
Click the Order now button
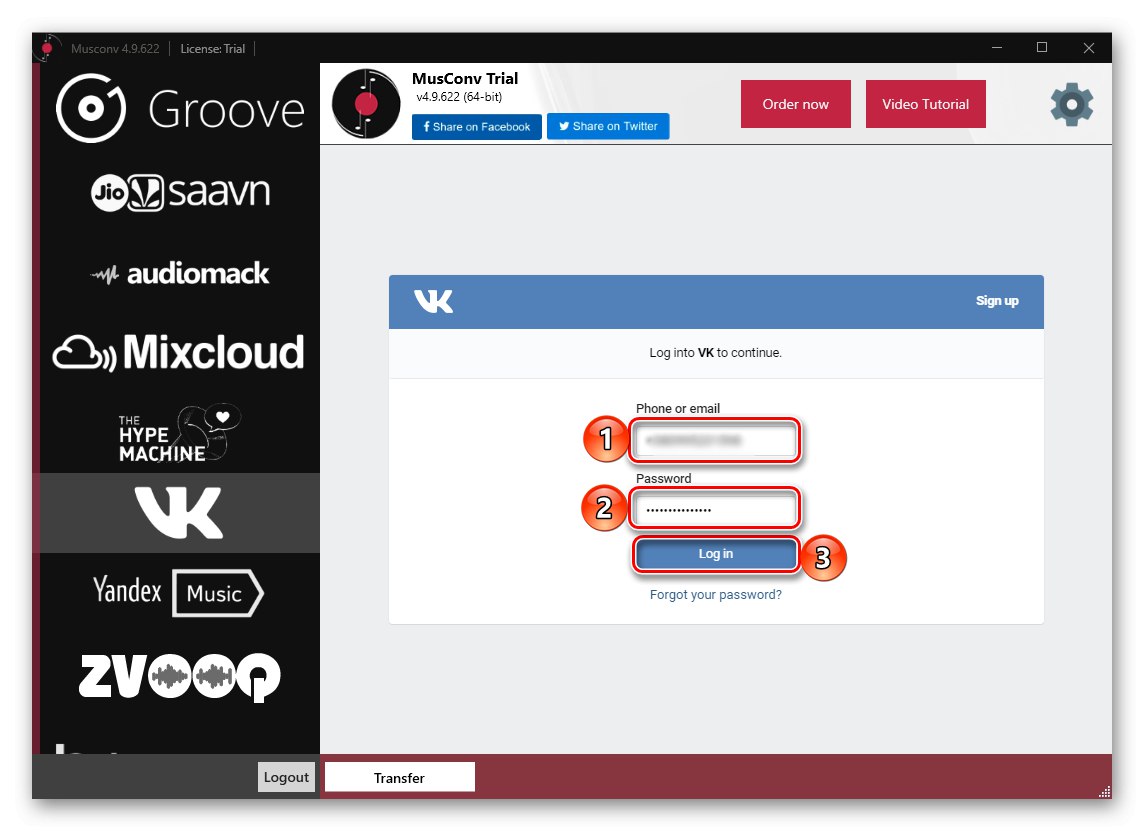[795, 104]
